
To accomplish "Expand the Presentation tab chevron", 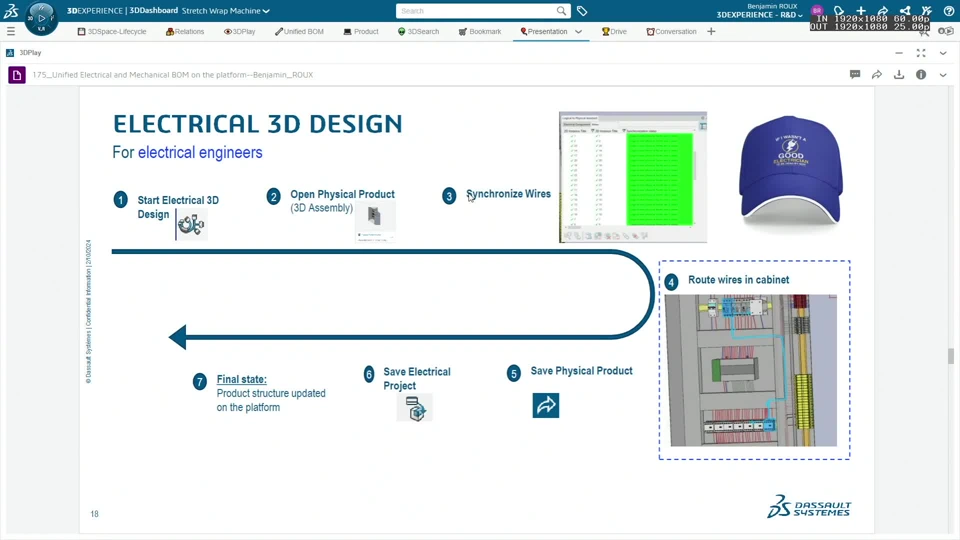I will click(x=579, y=32).
